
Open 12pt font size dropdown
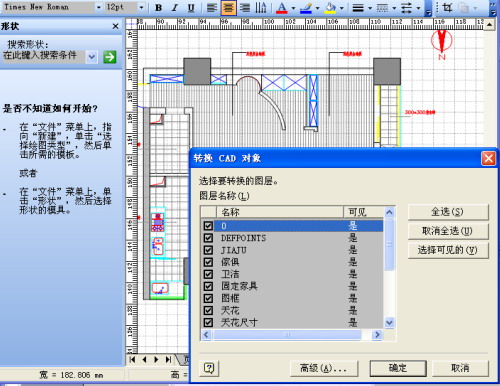141,7
